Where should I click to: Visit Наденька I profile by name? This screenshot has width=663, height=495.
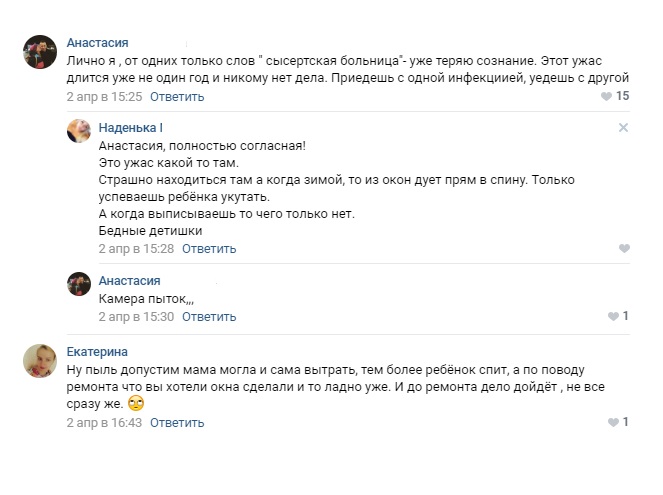coord(131,128)
